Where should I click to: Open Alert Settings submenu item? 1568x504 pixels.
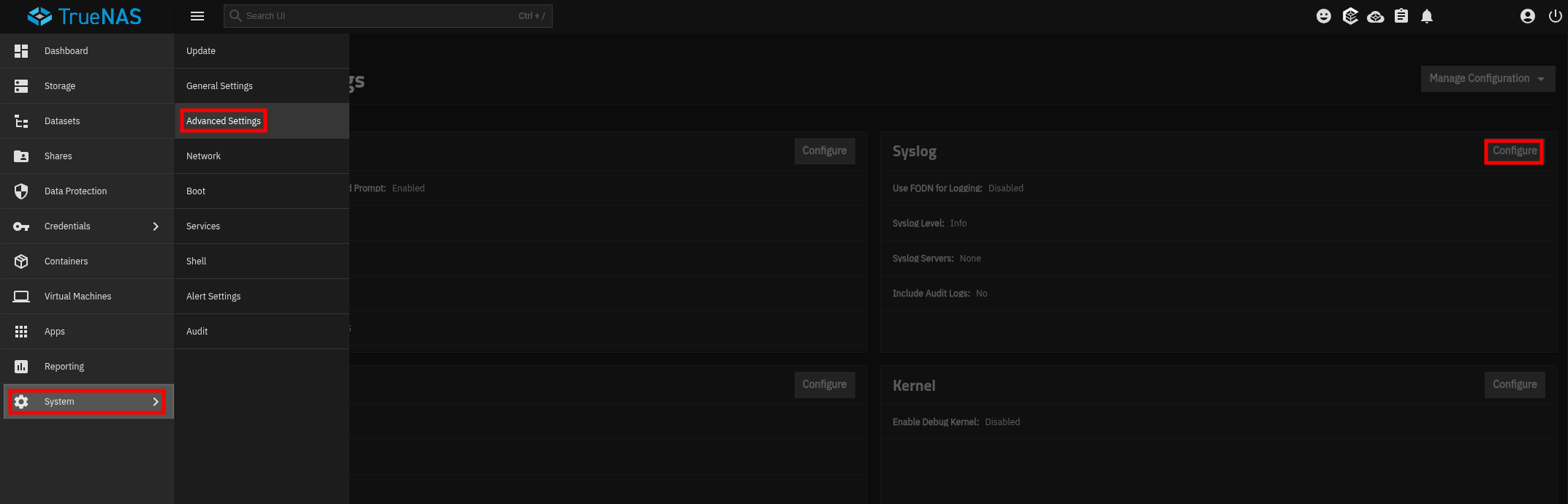[x=262, y=297]
